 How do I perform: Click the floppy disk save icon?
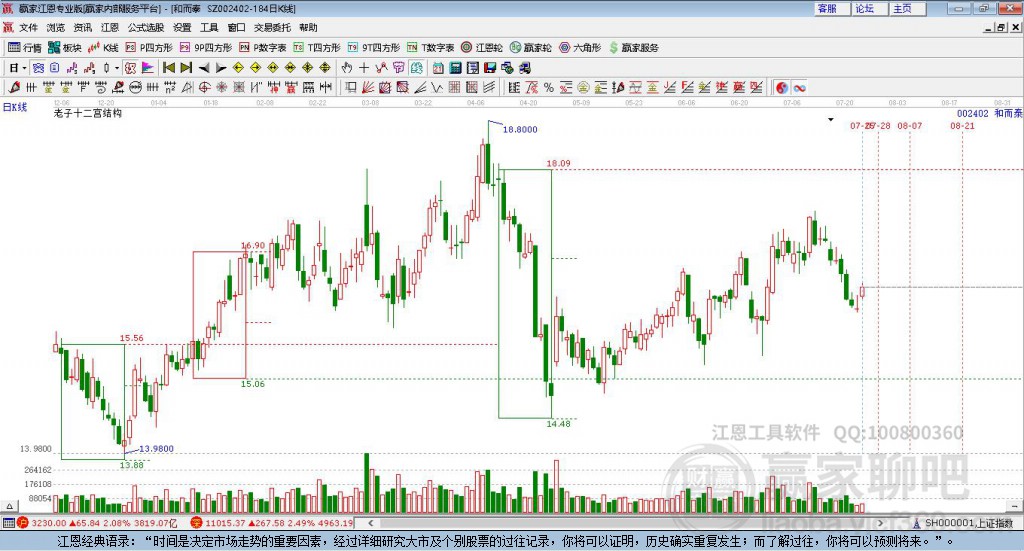pos(490,67)
